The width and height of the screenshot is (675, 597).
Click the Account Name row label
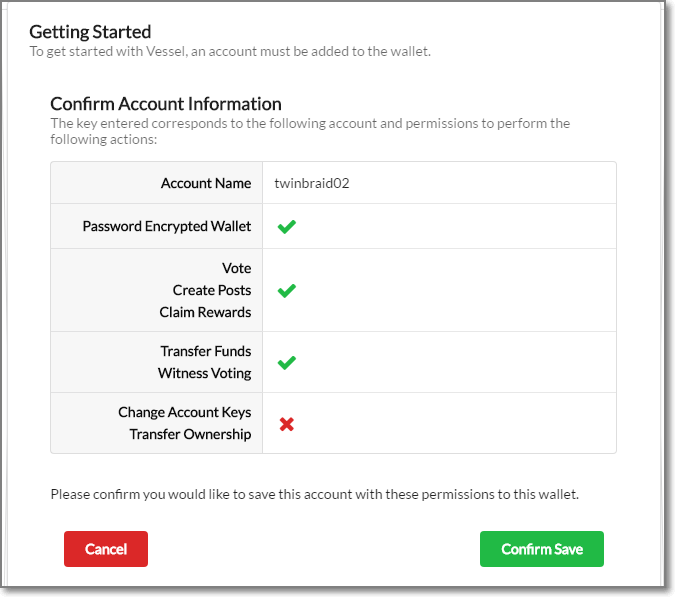[x=206, y=184]
